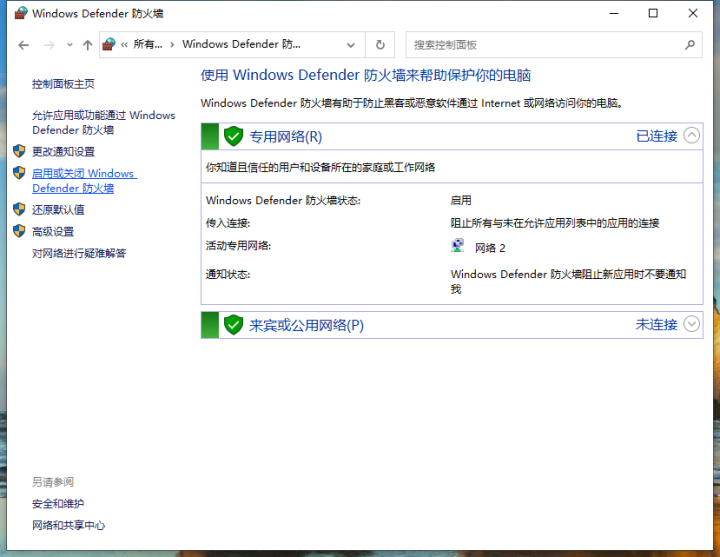Close the Windows Defender 防火墙 window
Image resolution: width=720 pixels, height=557 pixels.
click(693, 13)
